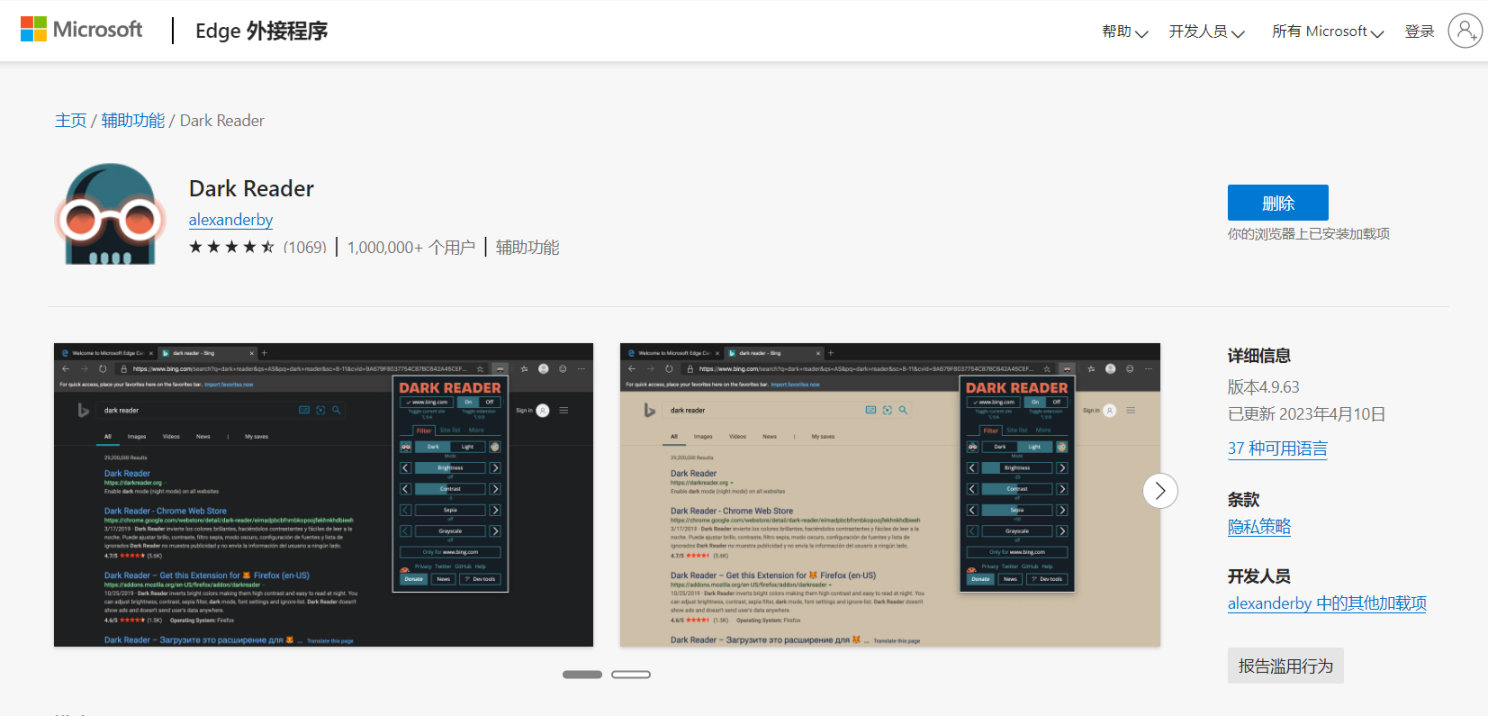Click the Dark Reader heading title
1488x716 pixels.
(x=251, y=189)
